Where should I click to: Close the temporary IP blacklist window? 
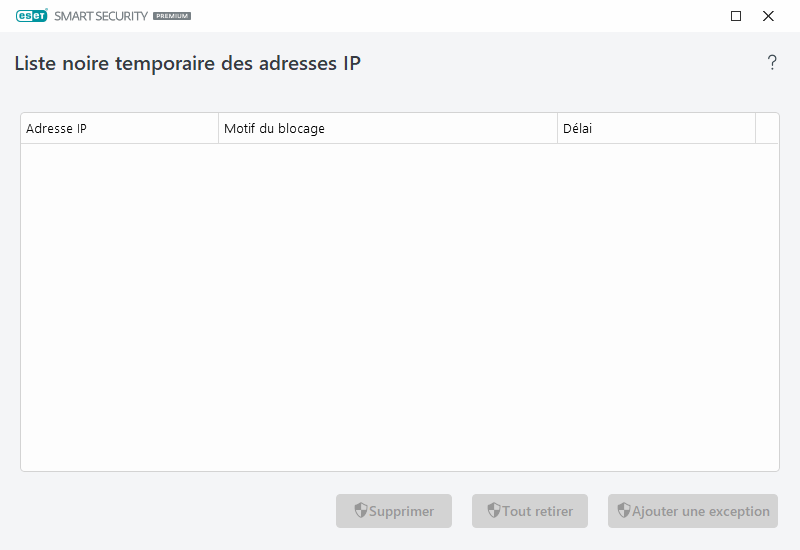coord(768,16)
